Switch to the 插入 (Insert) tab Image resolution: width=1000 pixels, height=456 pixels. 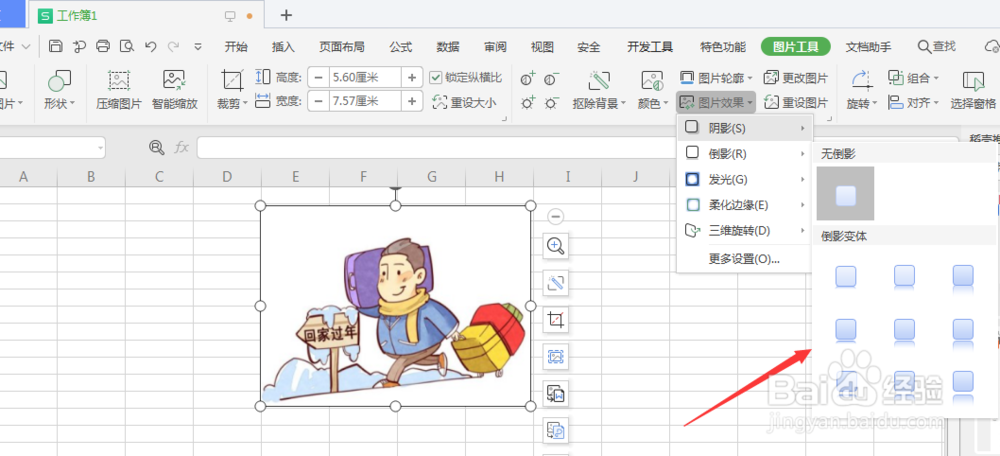[283, 47]
